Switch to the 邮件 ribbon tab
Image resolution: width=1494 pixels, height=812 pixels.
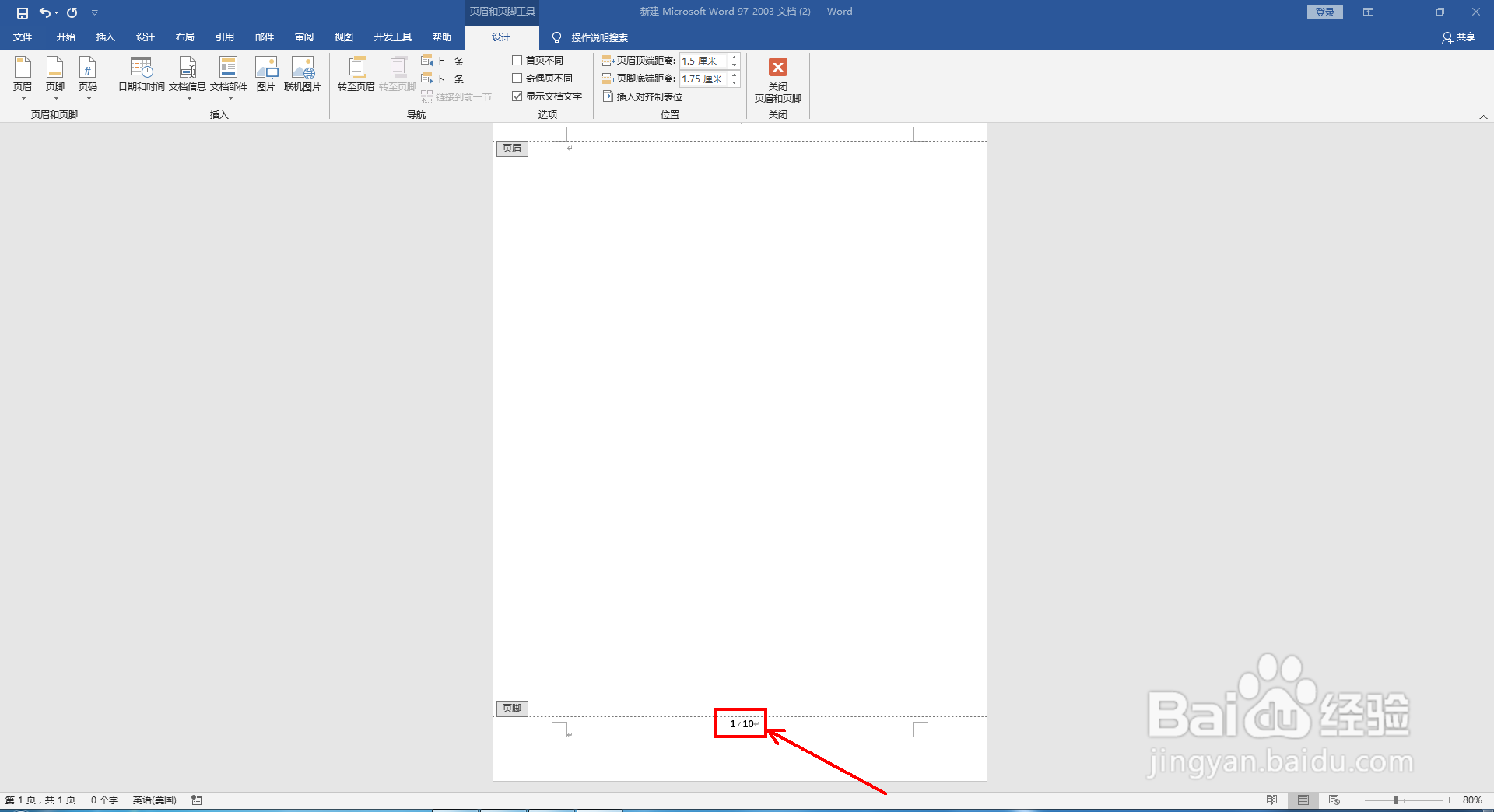click(x=265, y=37)
